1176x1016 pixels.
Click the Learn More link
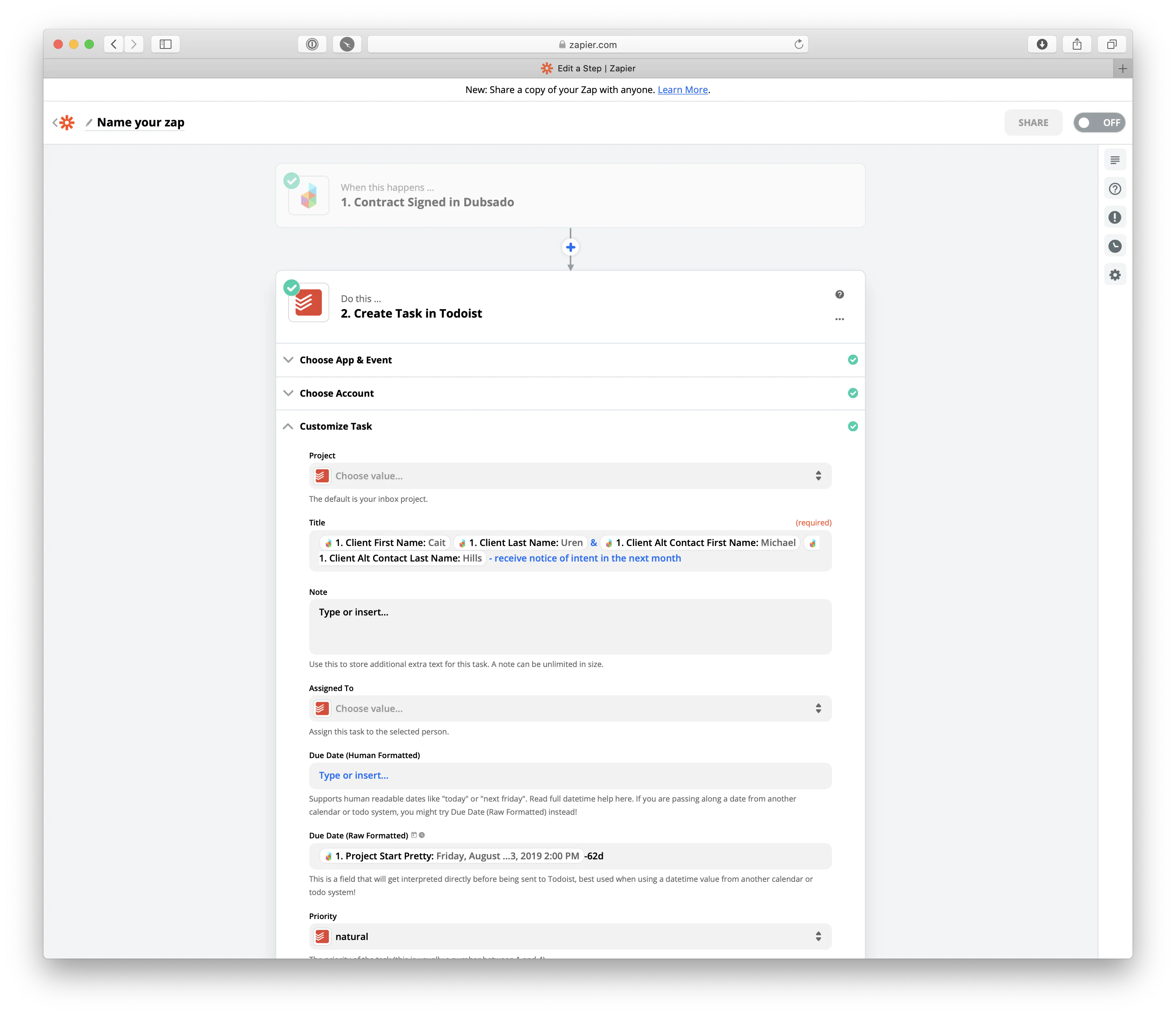683,90
